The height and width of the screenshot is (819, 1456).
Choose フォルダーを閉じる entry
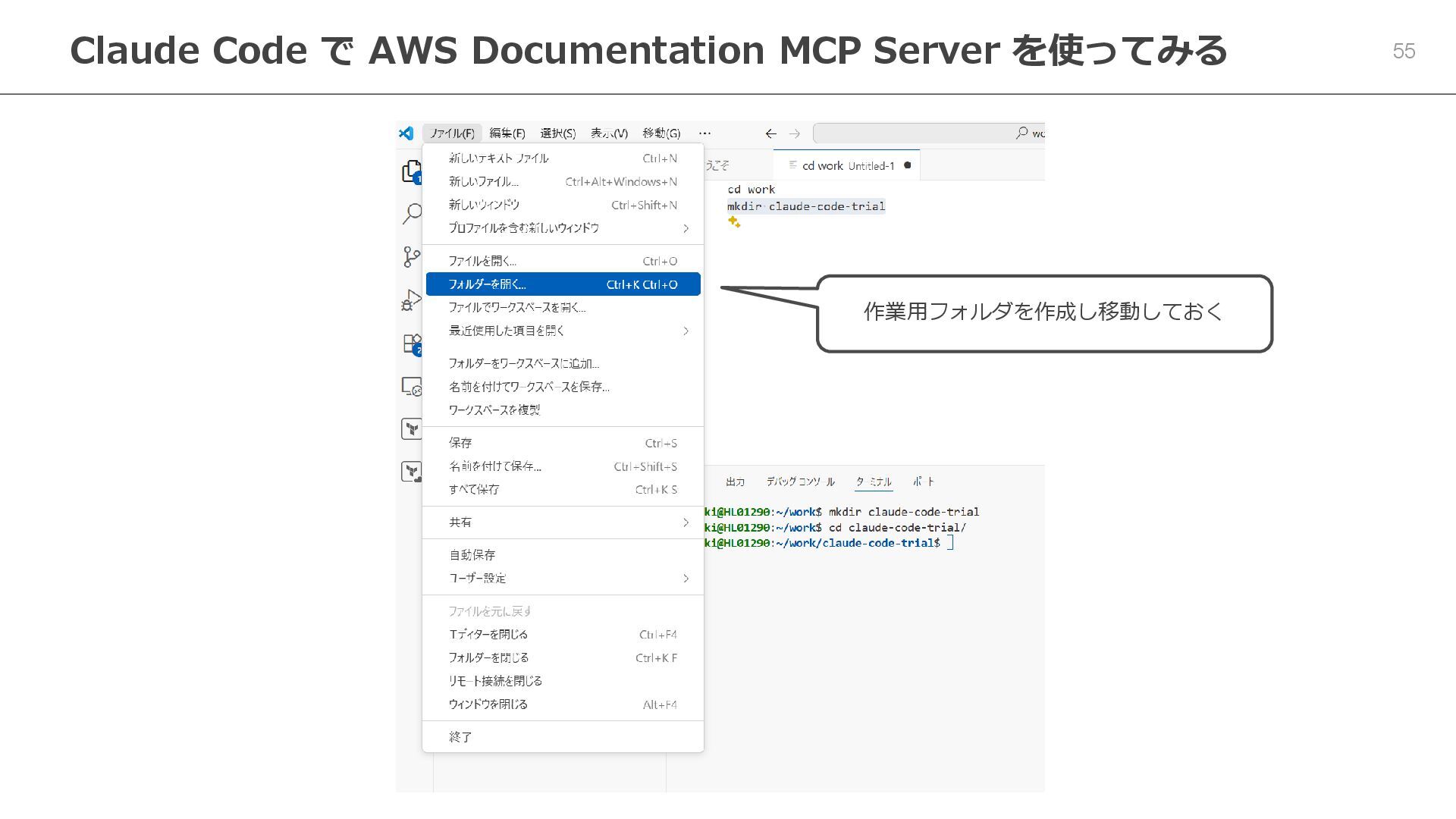point(563,658)
